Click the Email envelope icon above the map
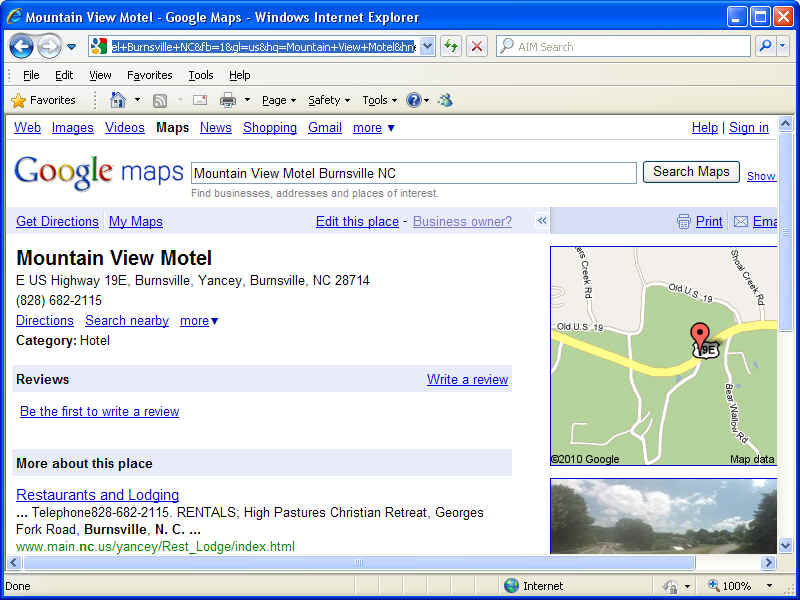Viewport: 800px width, 600px height. (740, 221)
